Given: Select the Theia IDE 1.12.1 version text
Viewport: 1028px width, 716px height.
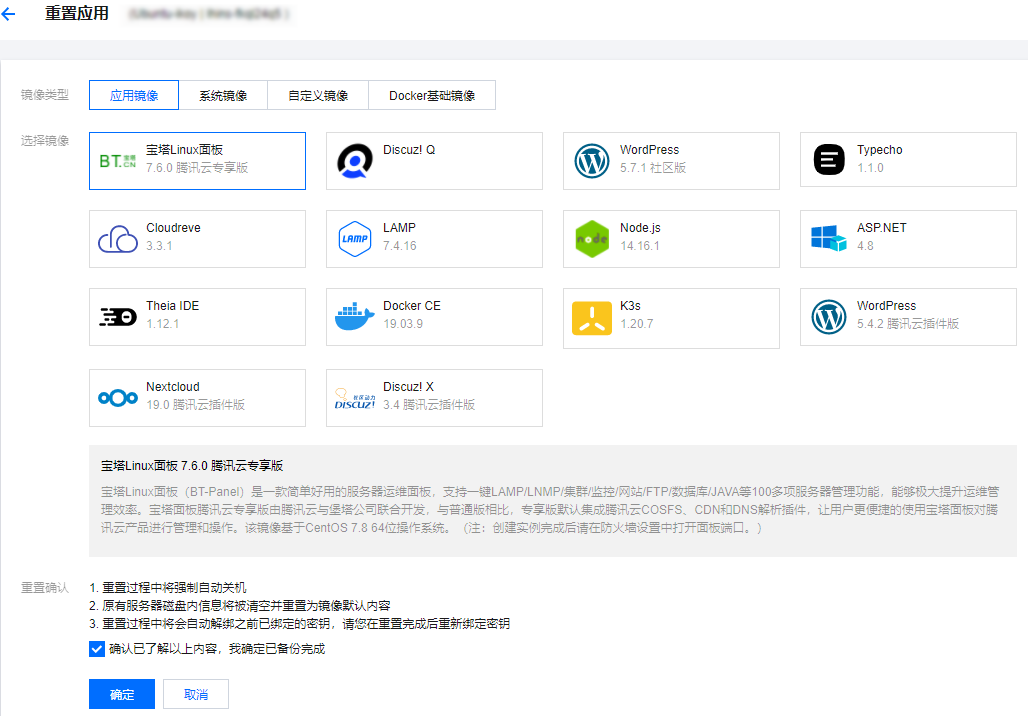Looking at the screenshot, I should (x=163, y=324).
